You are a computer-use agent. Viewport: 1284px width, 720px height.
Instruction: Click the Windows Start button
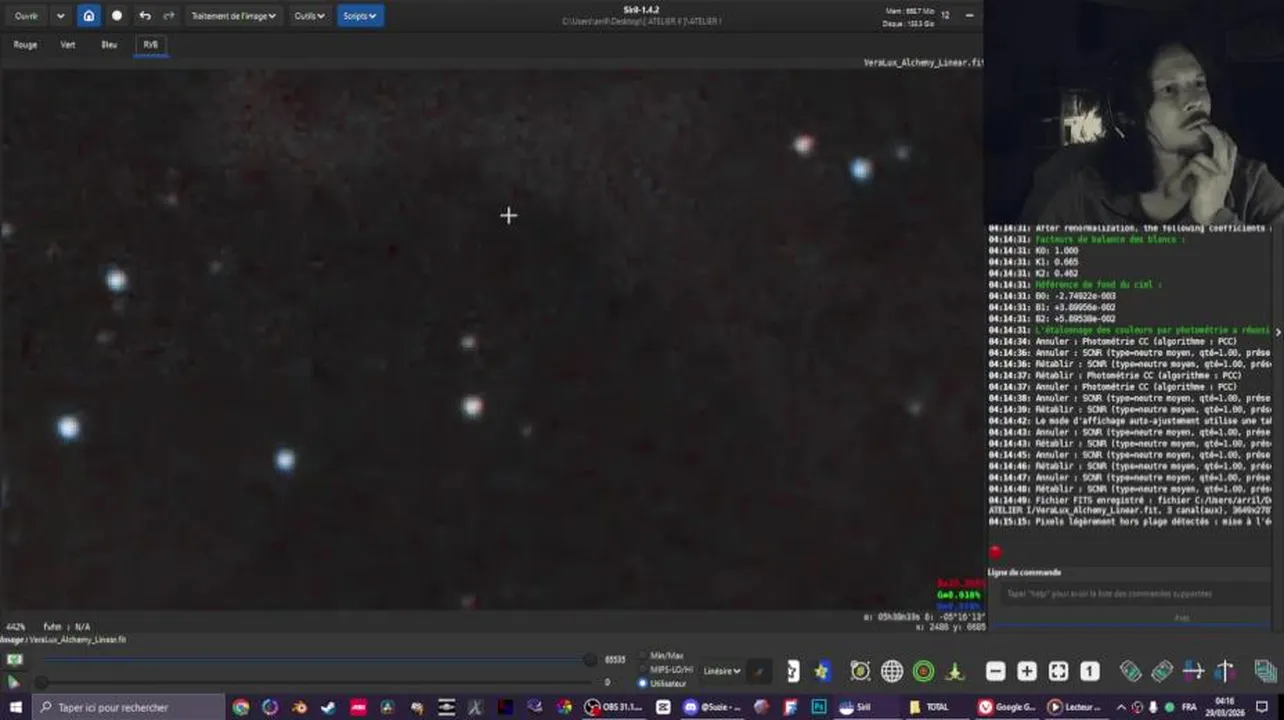pyautogui.click(x=15, y=707)
